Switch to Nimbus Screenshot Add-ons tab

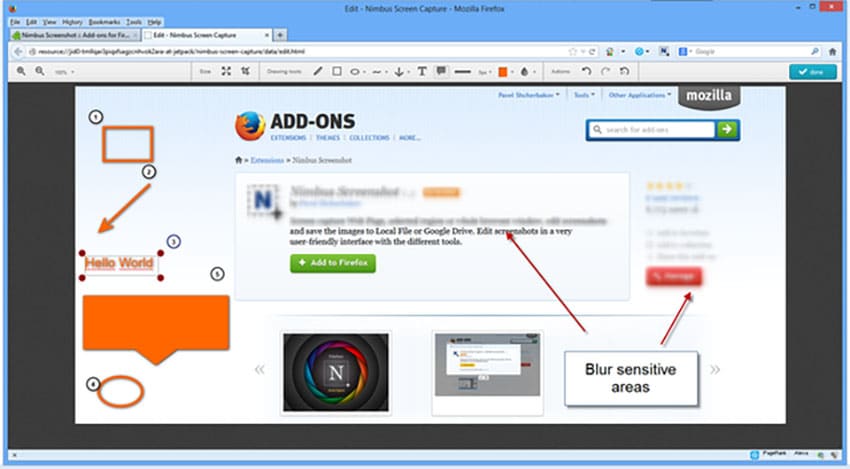(75, 35)
